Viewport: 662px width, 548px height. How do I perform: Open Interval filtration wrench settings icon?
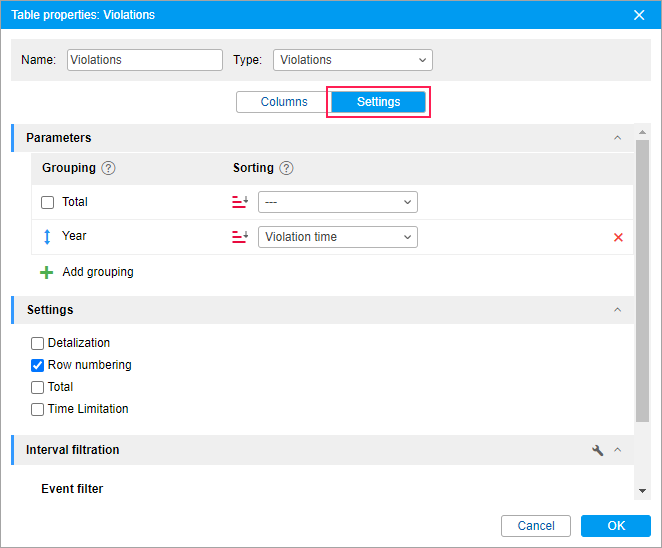[x=597, y=450]
